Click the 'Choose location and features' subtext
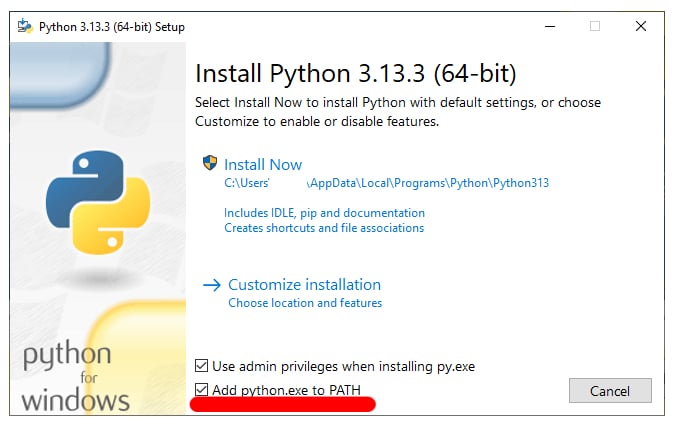This screenshot has height=425, width=676. [x=305, y=303]
